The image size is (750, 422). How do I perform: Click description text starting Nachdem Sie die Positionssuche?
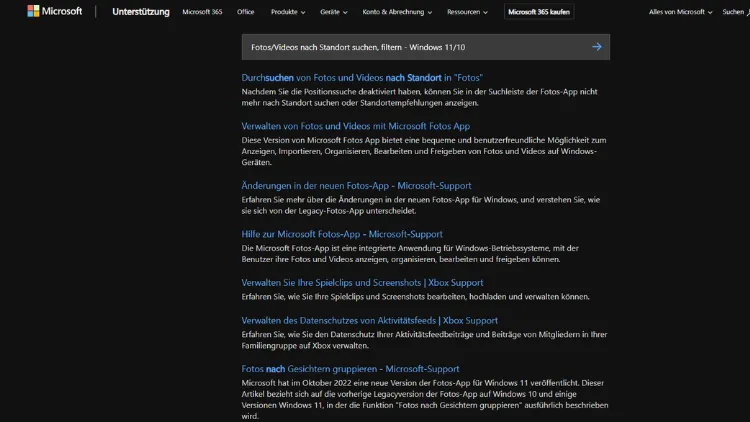(x=419, y=97)
